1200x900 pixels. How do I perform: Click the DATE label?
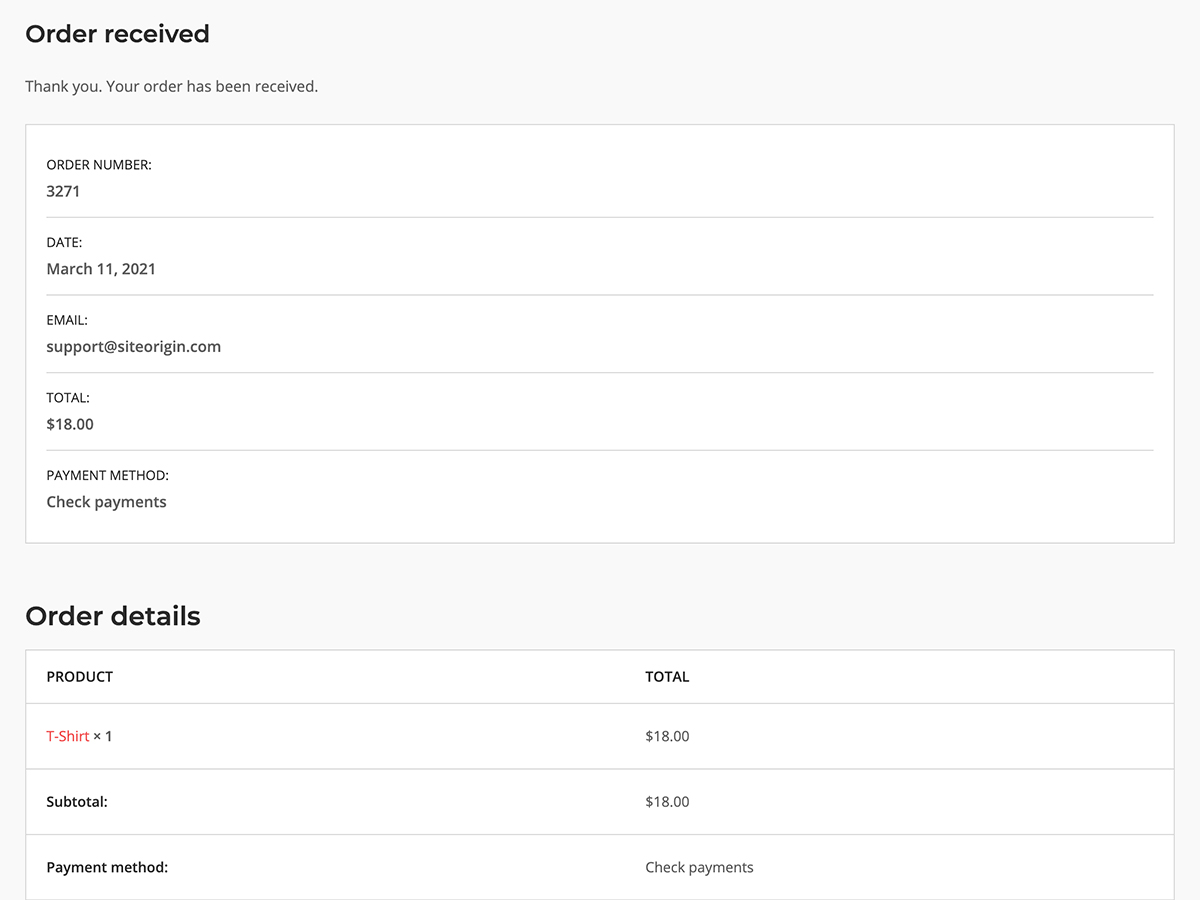tap(64, 242)
